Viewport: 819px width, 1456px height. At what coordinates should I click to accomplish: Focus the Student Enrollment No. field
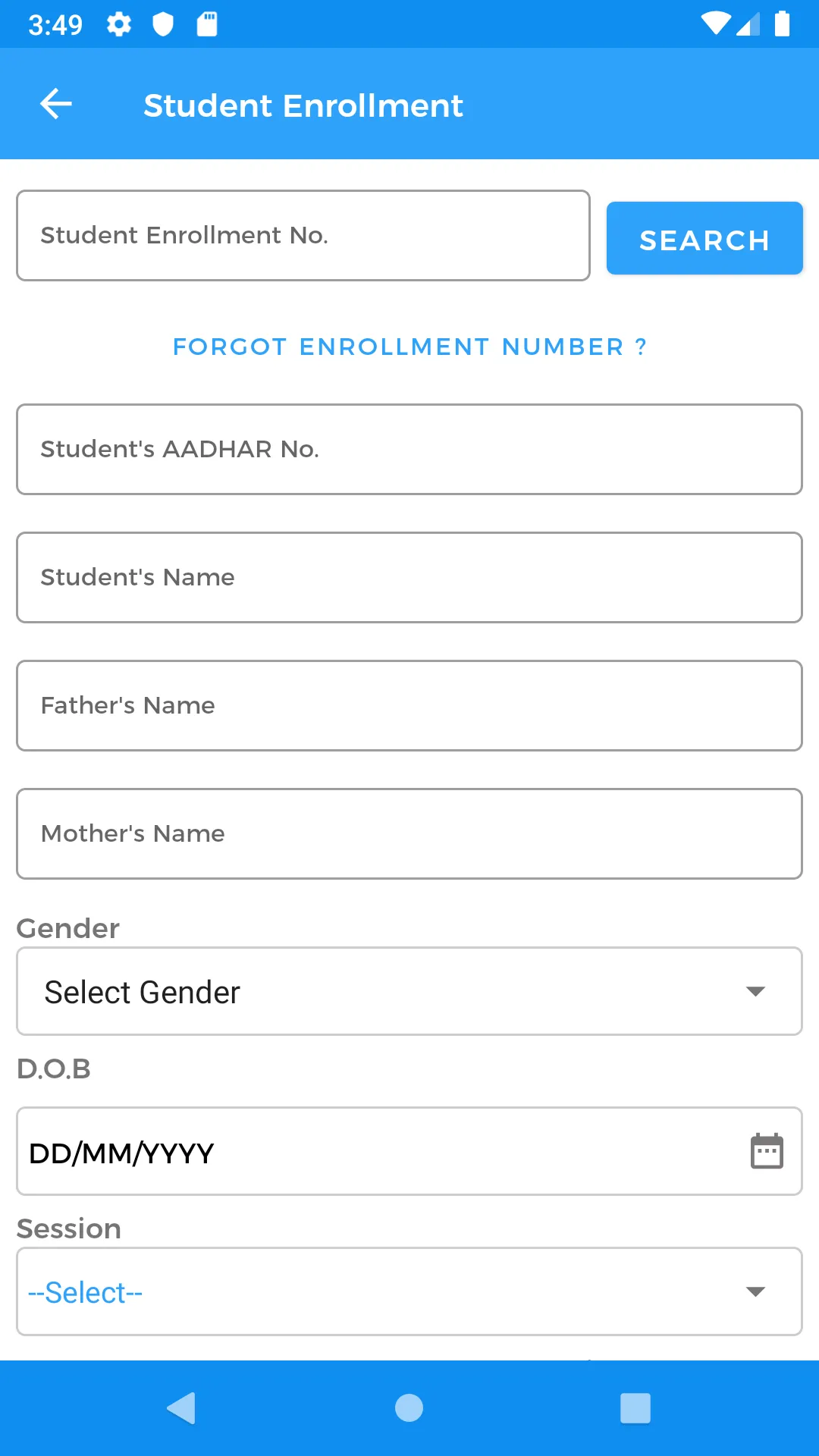tap(303, 236)
